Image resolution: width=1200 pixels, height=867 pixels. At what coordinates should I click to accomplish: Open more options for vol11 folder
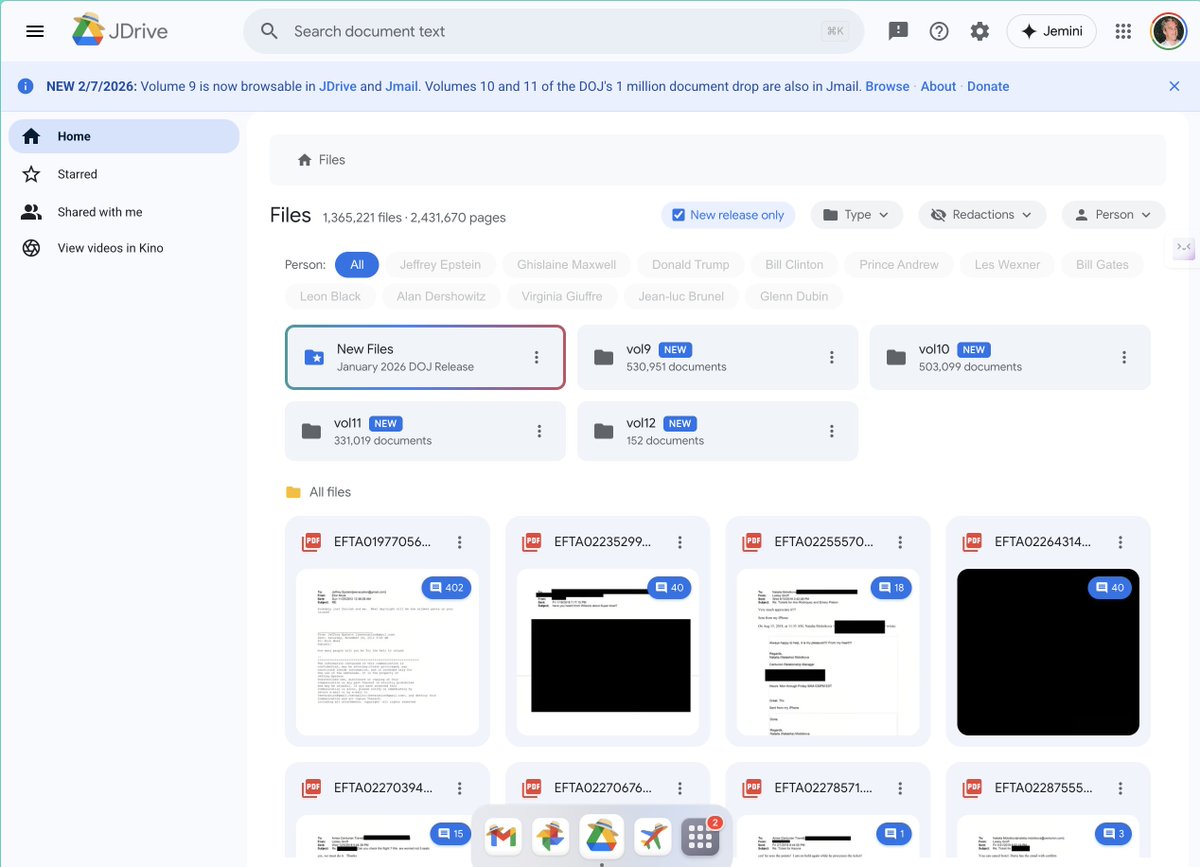click(539, 431)
